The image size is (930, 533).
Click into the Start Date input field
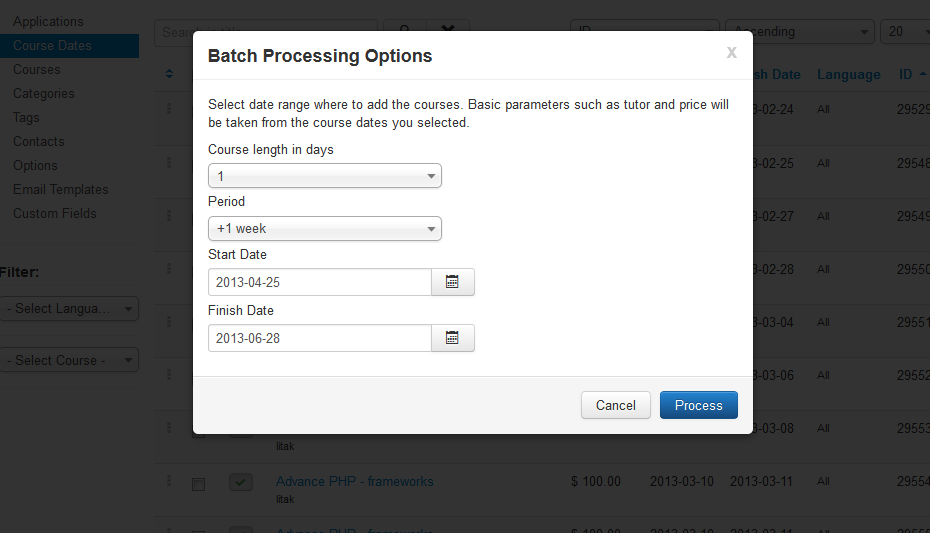(x=319, y=282)
